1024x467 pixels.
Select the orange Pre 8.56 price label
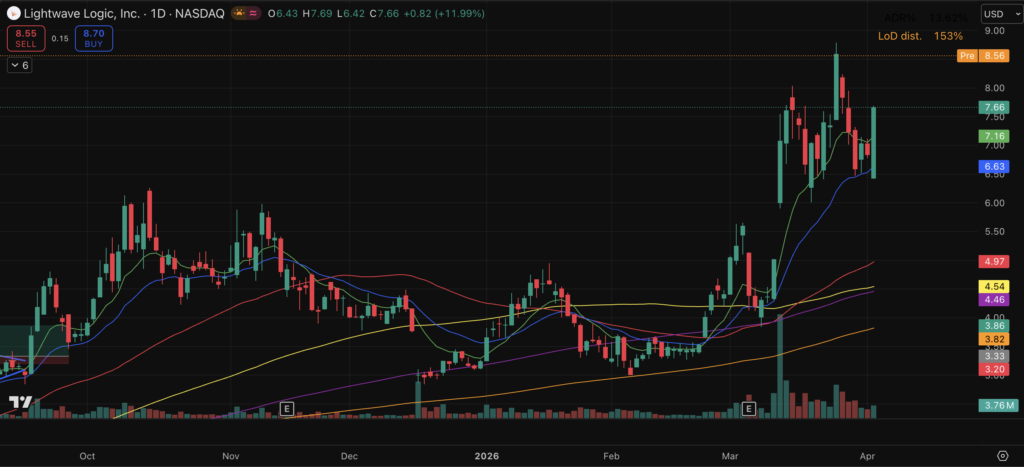click(x=982, y=57)
